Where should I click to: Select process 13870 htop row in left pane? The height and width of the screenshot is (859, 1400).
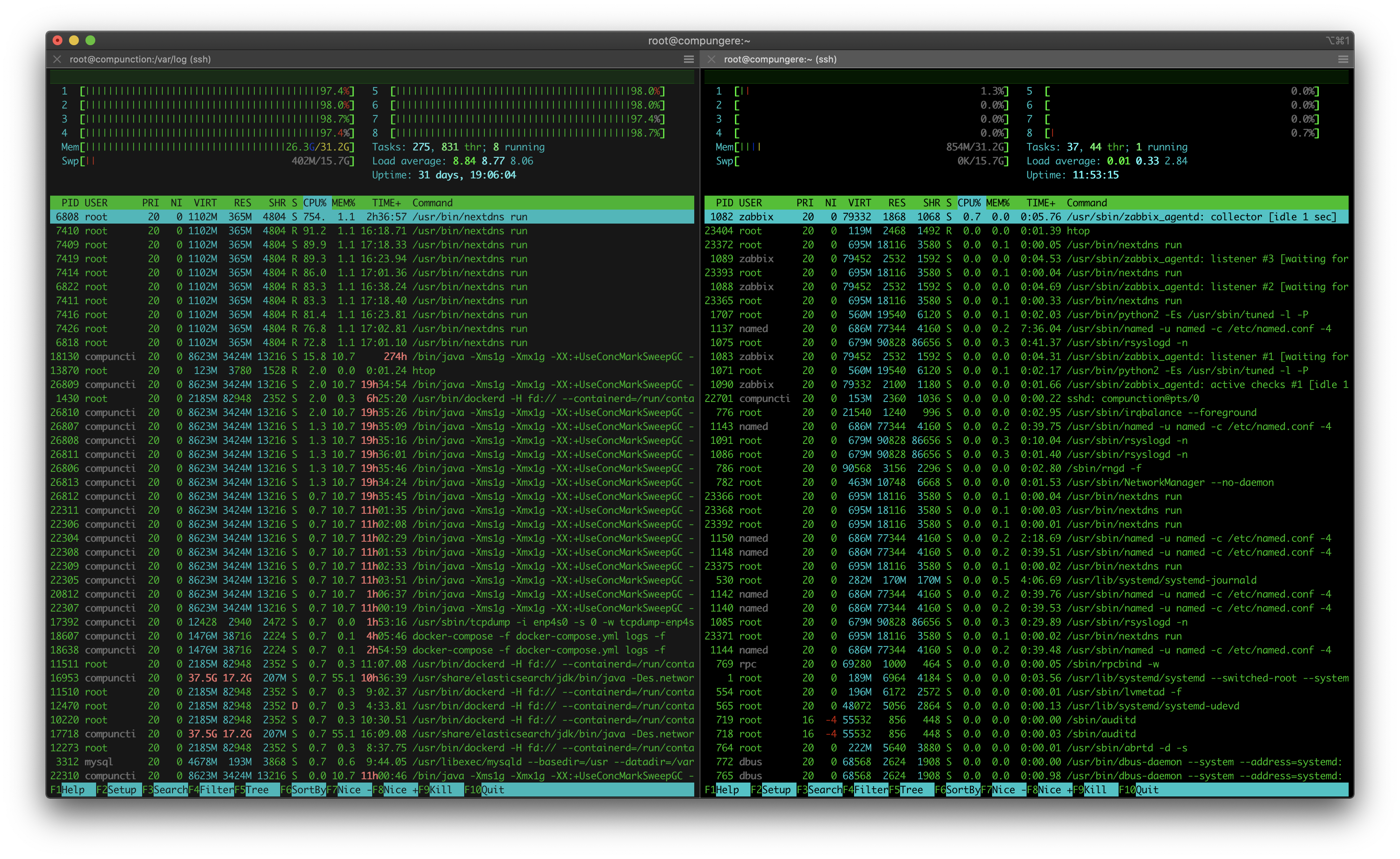(x=372, y=371)
